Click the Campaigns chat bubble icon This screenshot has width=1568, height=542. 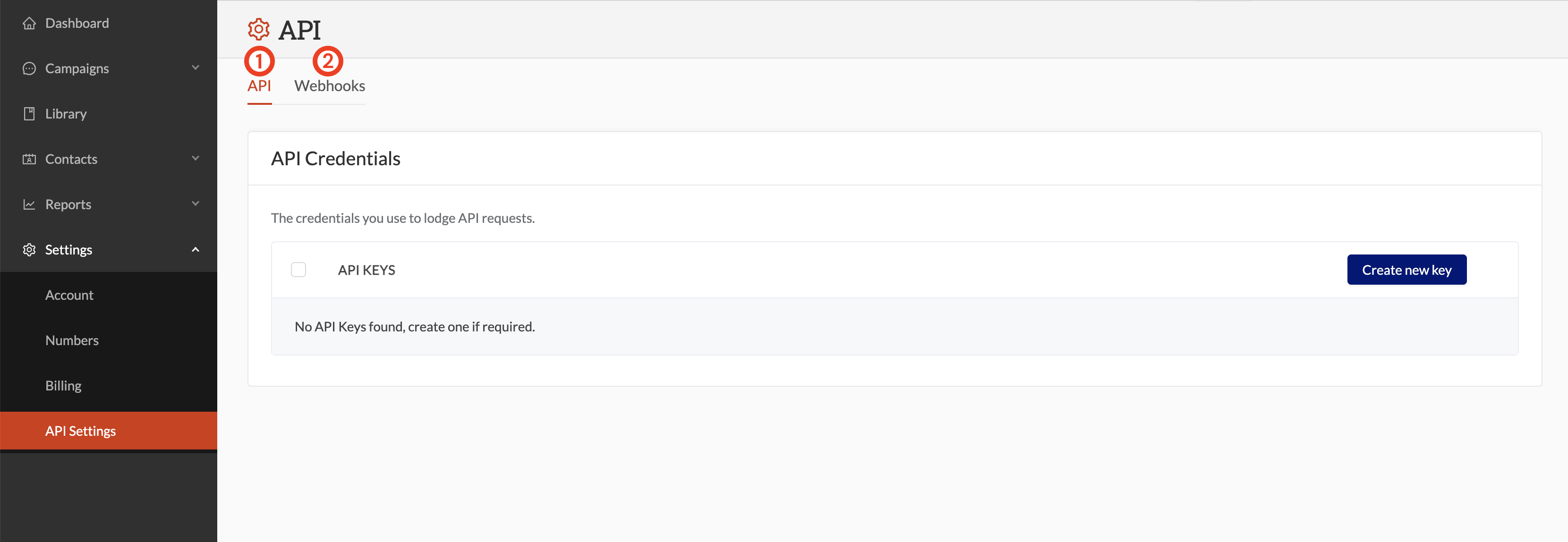click(x=29, y=68)
